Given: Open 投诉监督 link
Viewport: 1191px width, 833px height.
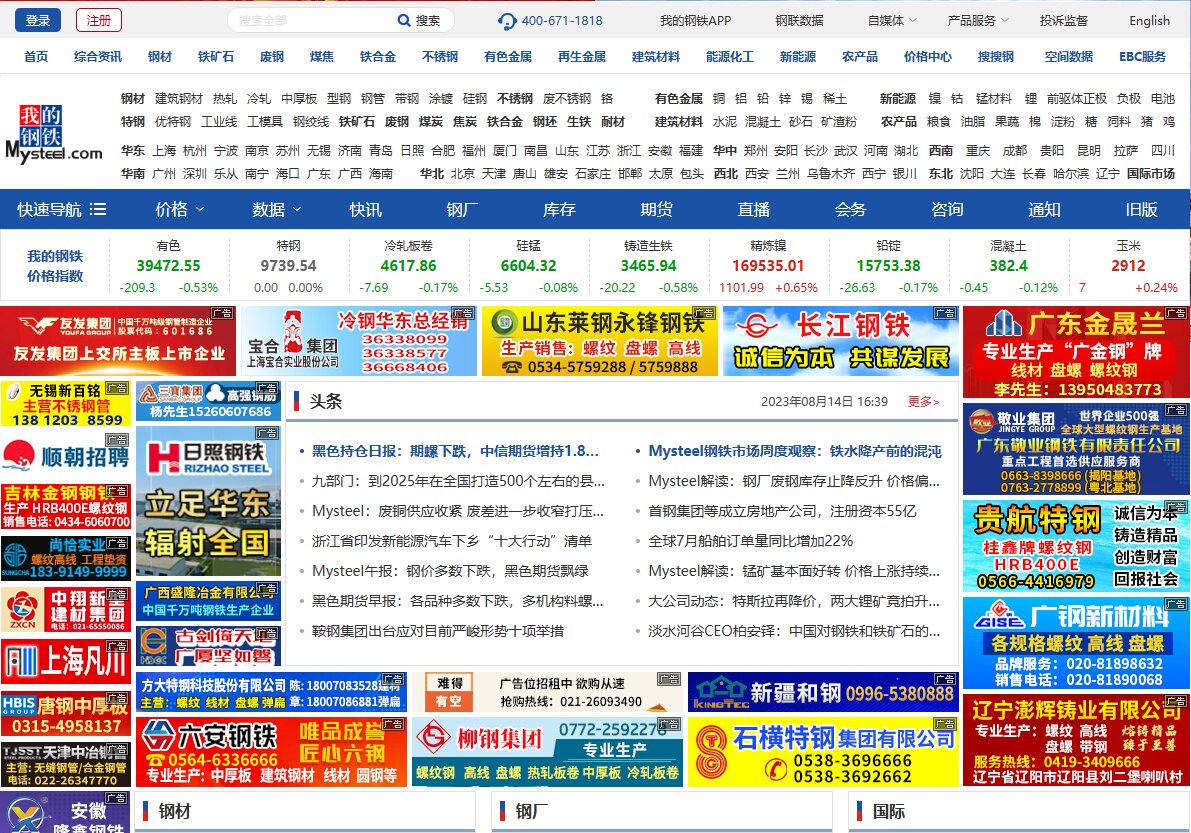Looking at the screenshot, I should tap(1063, 21).
